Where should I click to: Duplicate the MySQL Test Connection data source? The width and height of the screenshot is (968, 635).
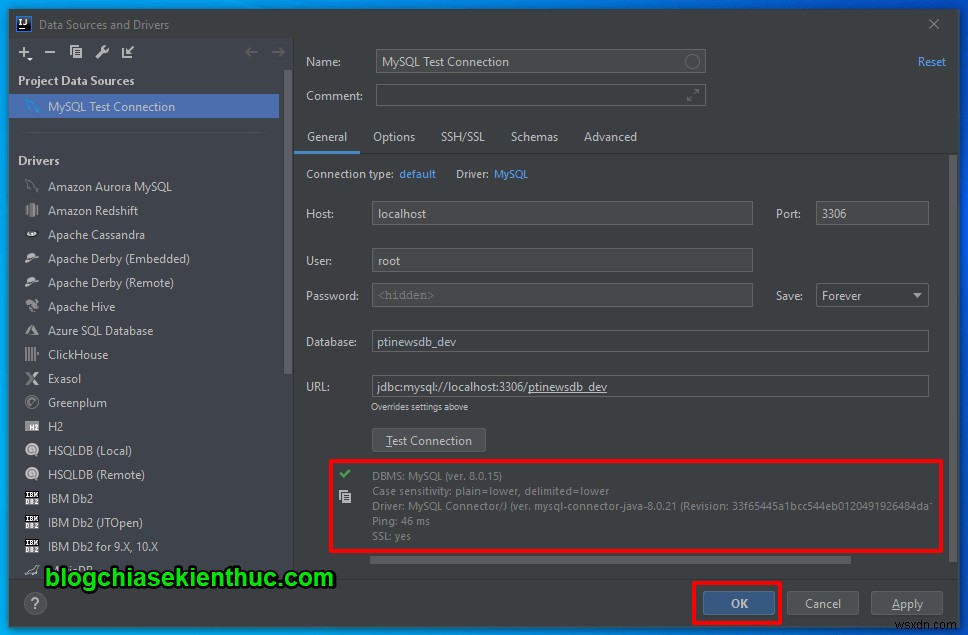click(75, 52)
